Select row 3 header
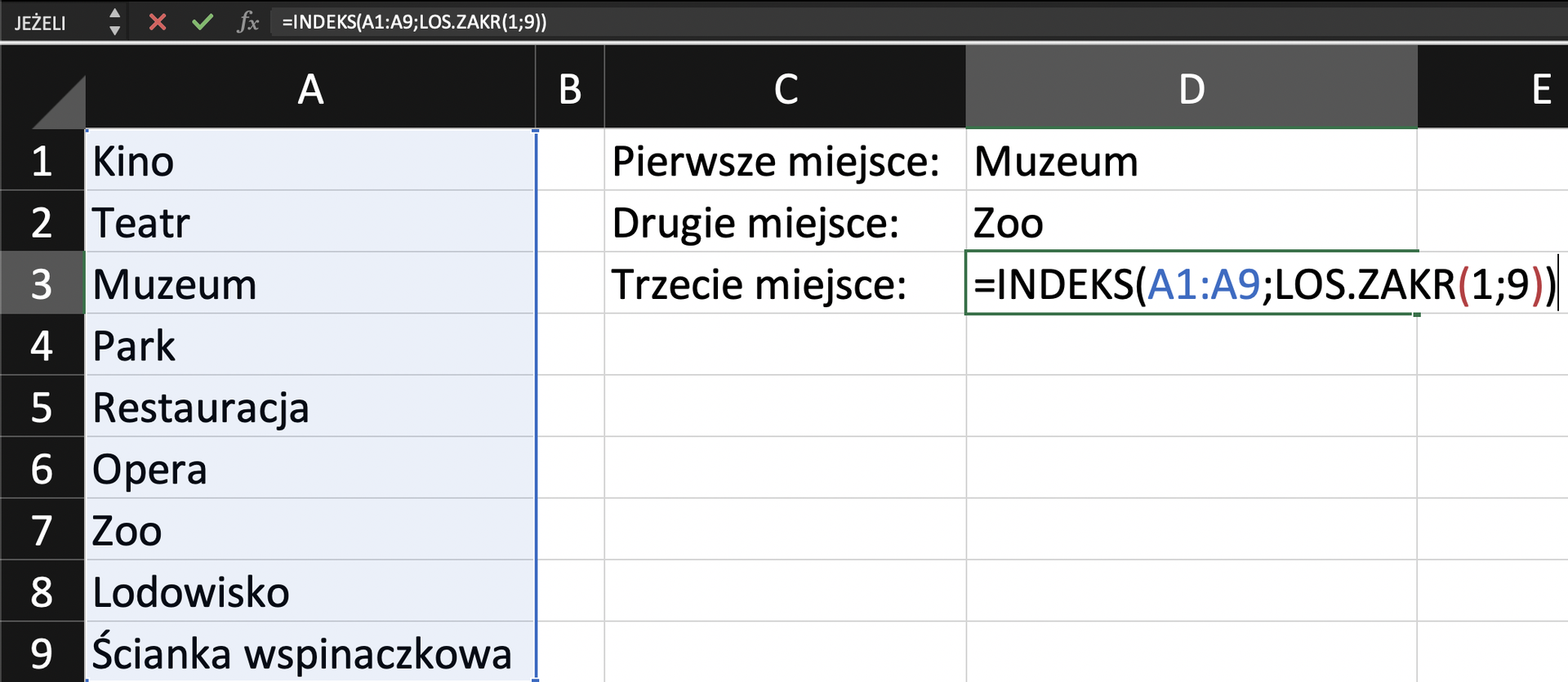Viewport: 1568px width, 682px height. [42, 283]
